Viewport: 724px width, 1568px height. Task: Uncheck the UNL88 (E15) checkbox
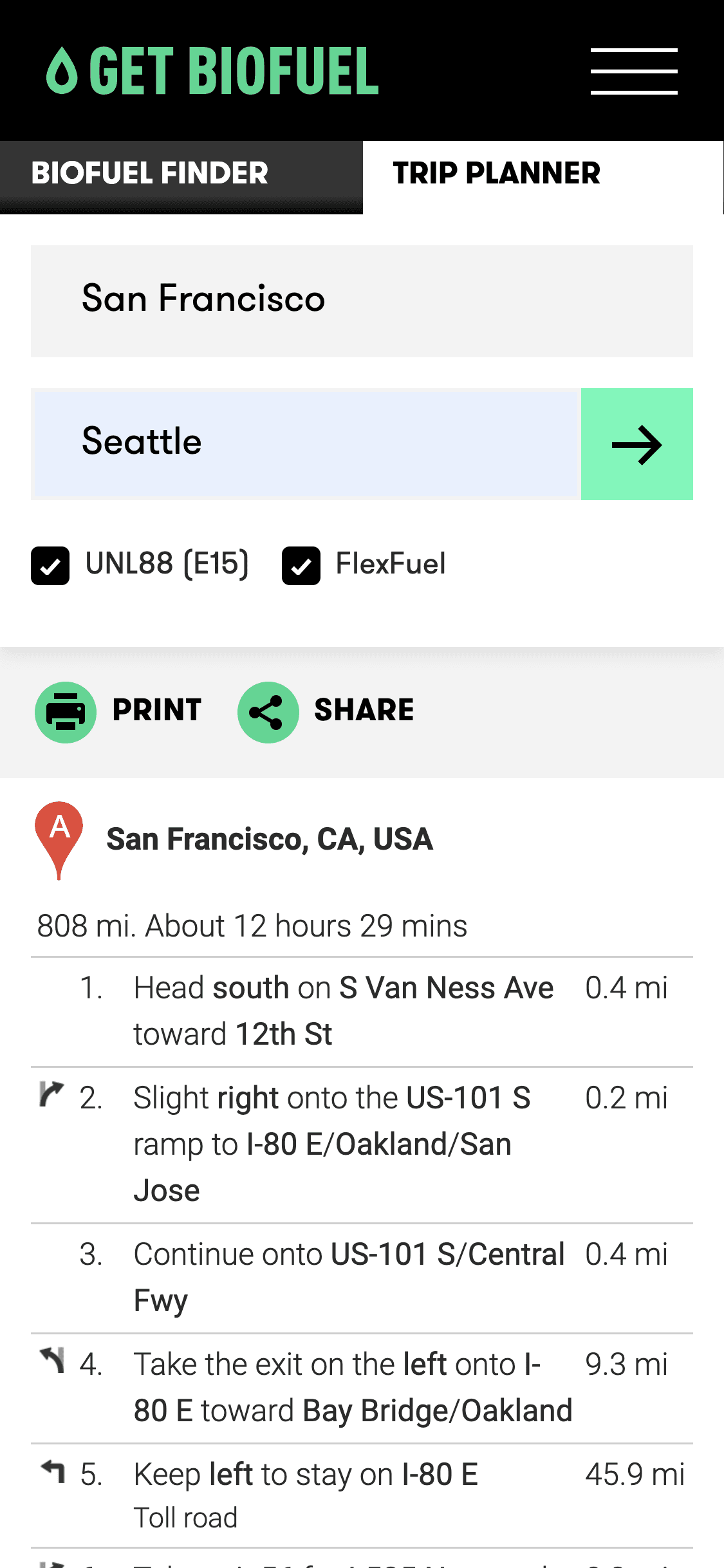(50, 566)
